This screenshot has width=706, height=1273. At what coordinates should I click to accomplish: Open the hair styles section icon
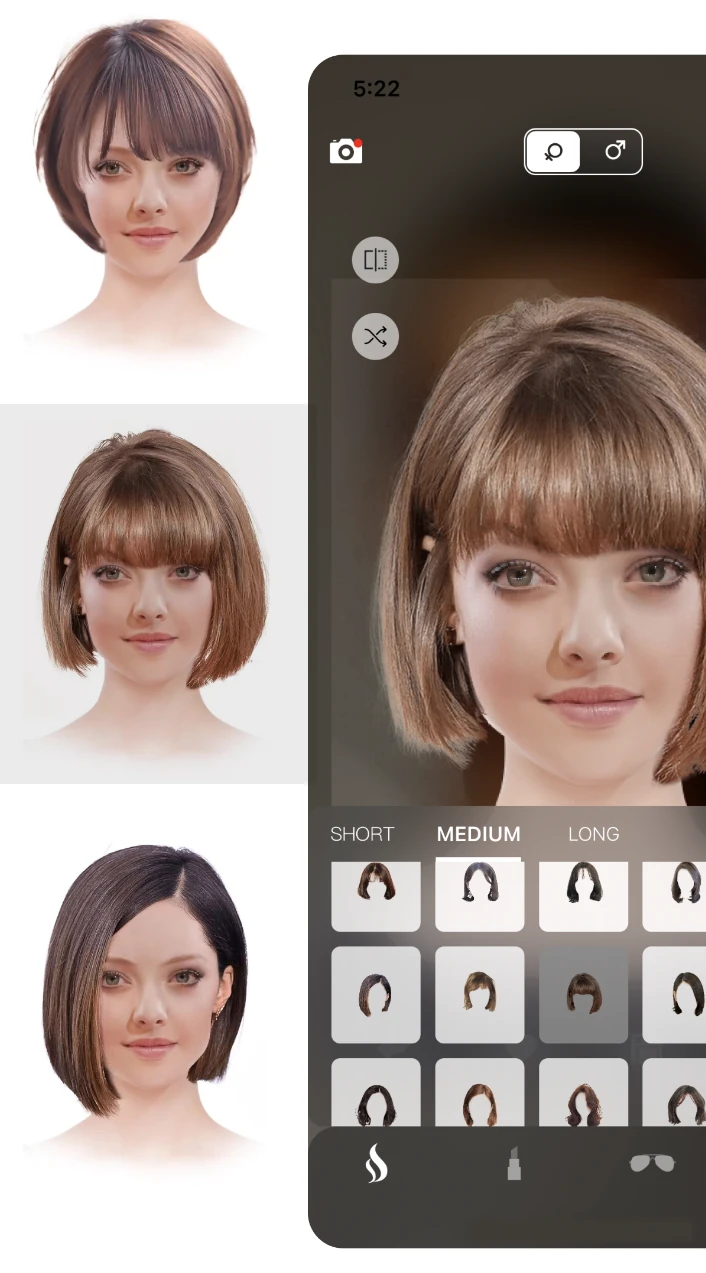click(x=376, y=1164)
